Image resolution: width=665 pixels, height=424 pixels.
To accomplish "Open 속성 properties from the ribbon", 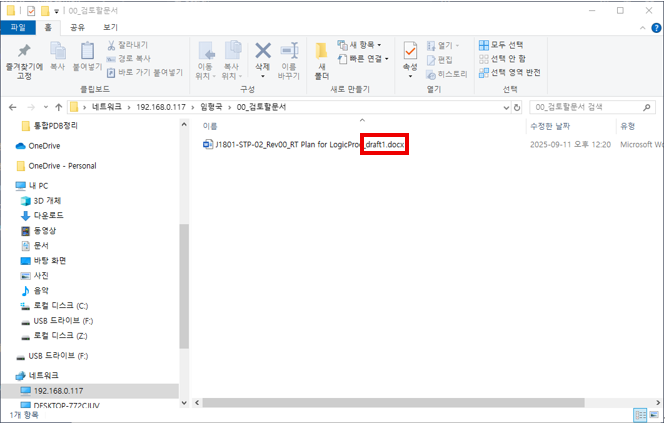I will pos(410,52).
